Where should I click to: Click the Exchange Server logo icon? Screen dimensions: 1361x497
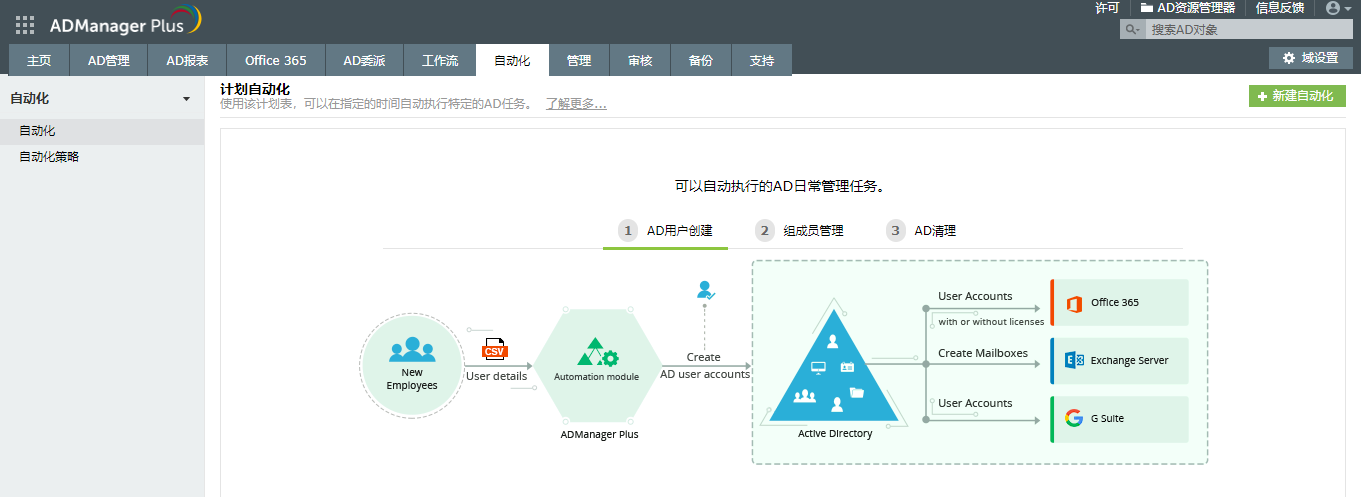[1075, 361]
